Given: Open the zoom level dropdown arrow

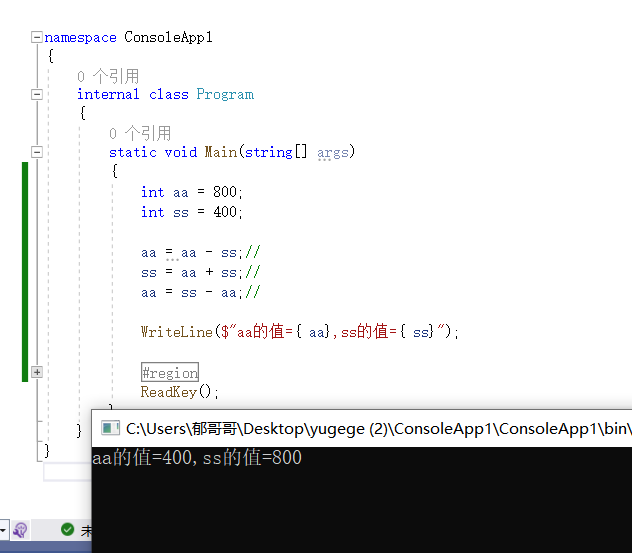Looking at the screenshot, I should [4, 529].
